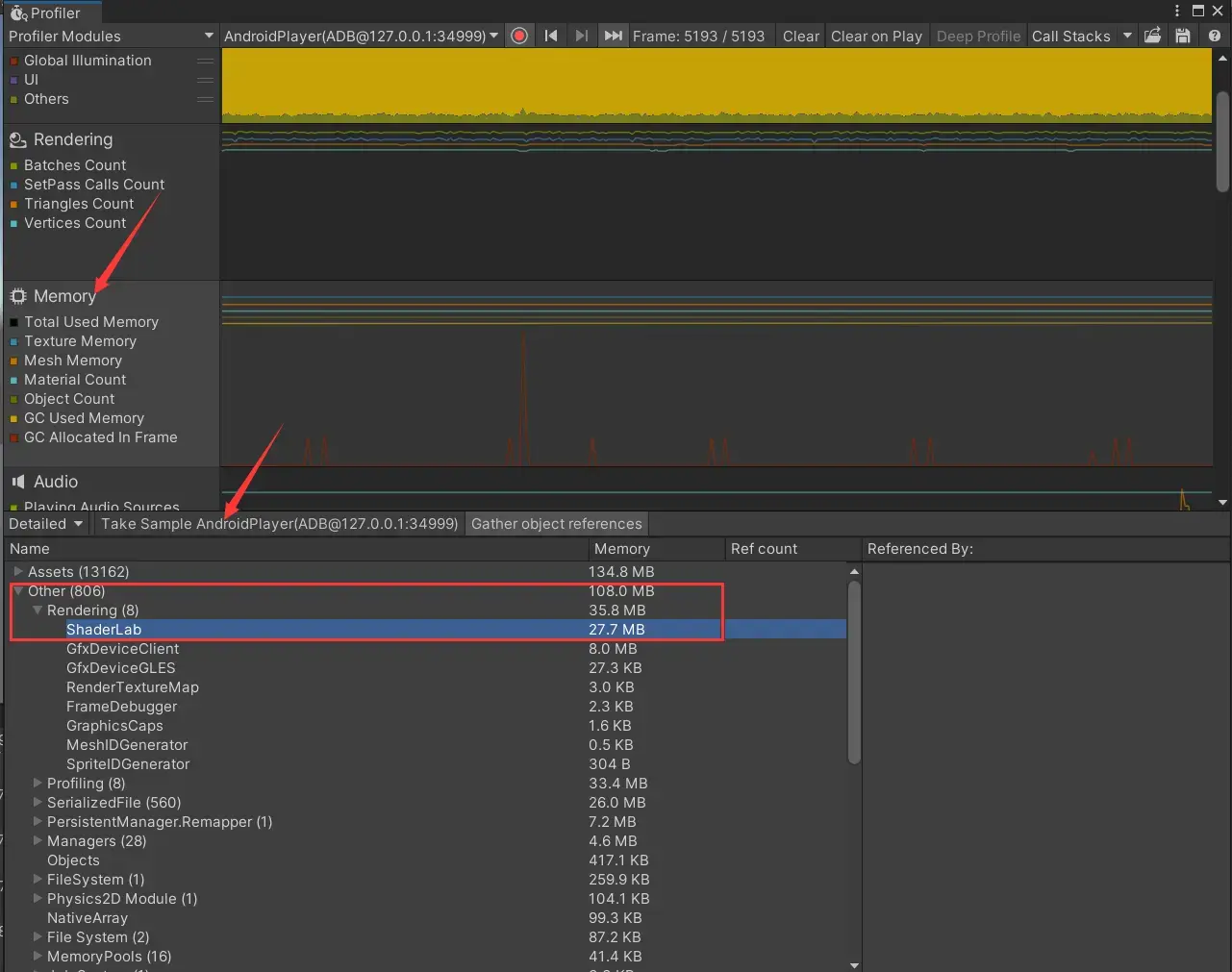This screenshot has width=1232, height=972.
Task: Open the AndroidPlayer target dropdown
Action: (361, 36)
